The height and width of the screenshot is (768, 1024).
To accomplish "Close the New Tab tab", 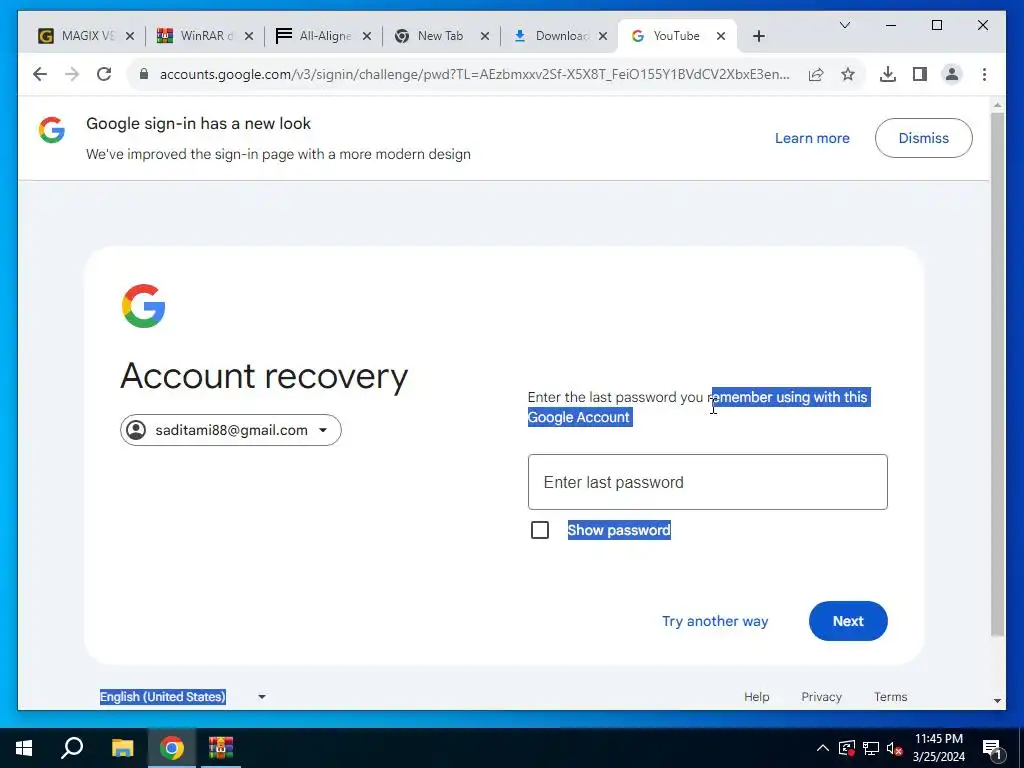I will pyautogui.click(x=485, y=36).
